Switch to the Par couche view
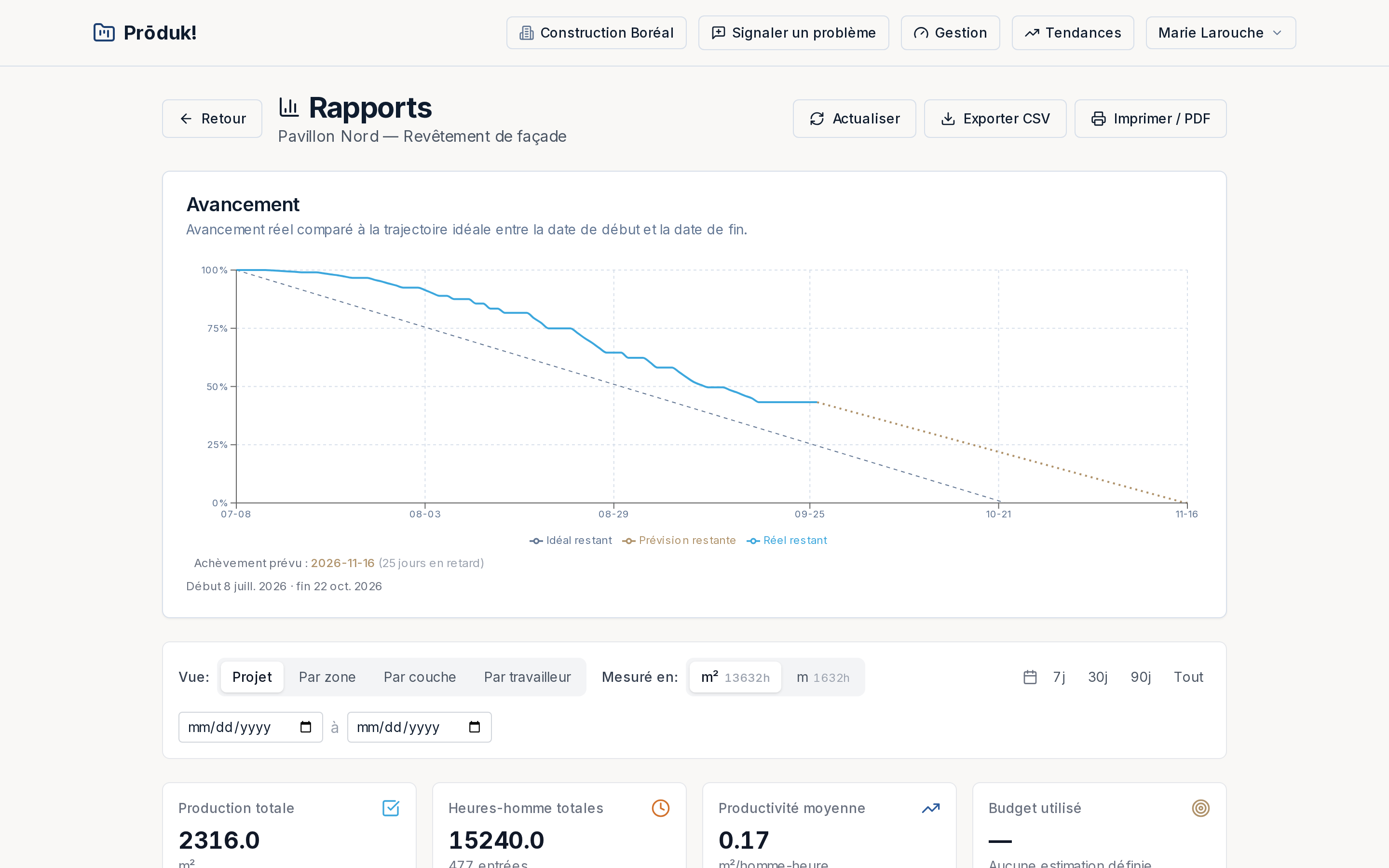Viewport: 1389px width, 868px height. tap(420, 677)
